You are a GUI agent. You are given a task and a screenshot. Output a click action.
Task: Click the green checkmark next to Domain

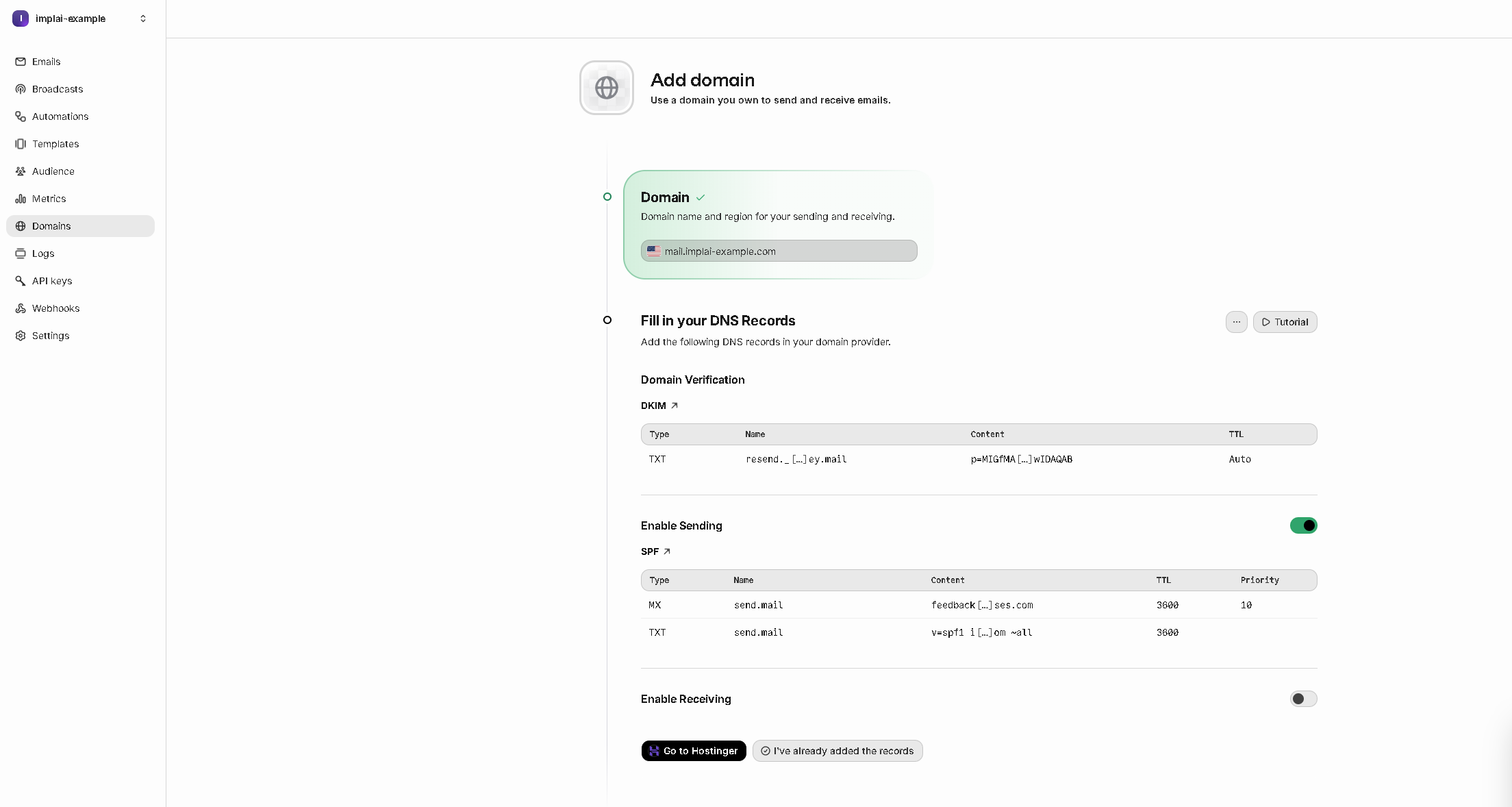pyautogui.click(x=701, y=197)
